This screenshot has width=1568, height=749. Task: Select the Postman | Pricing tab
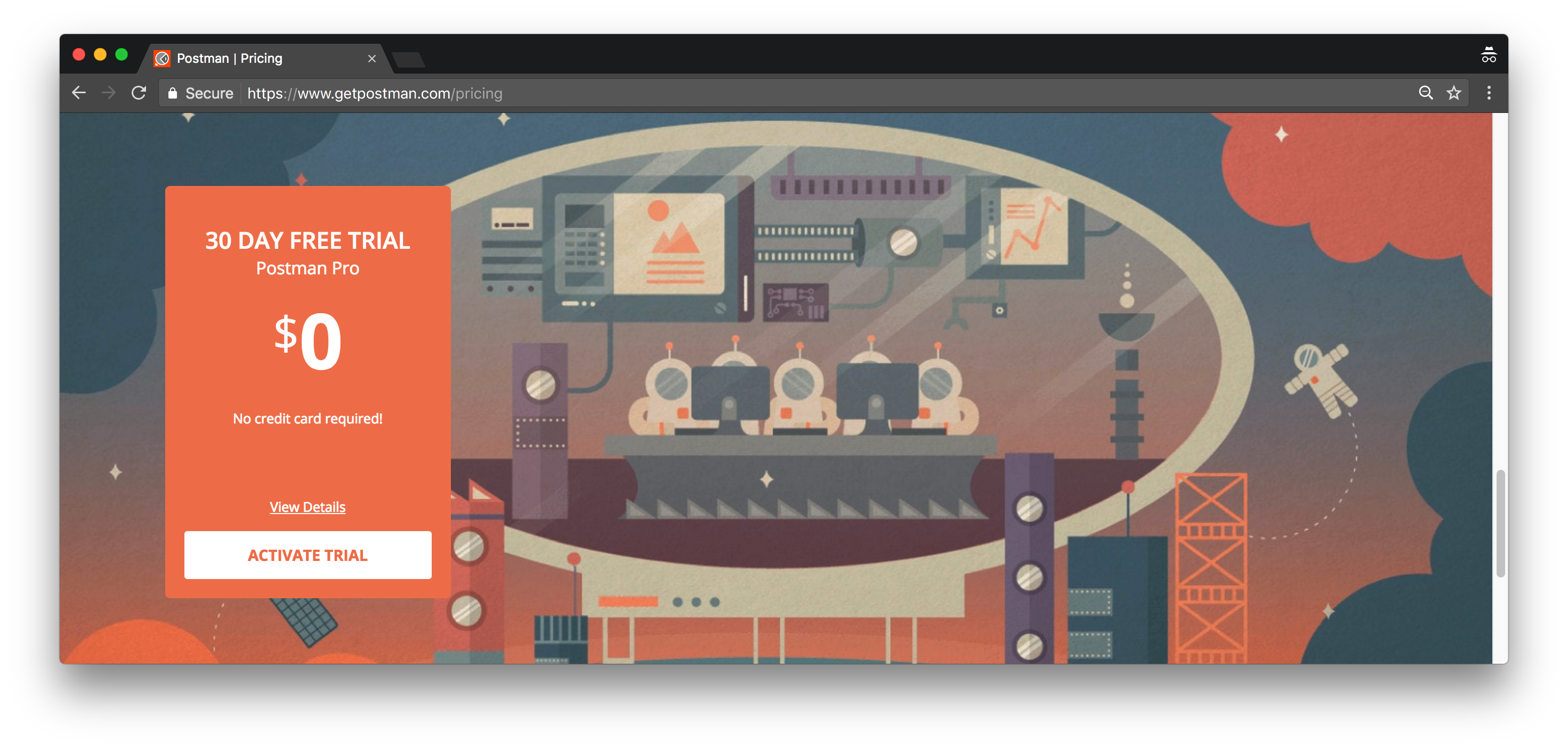click(x=266, y=59)
